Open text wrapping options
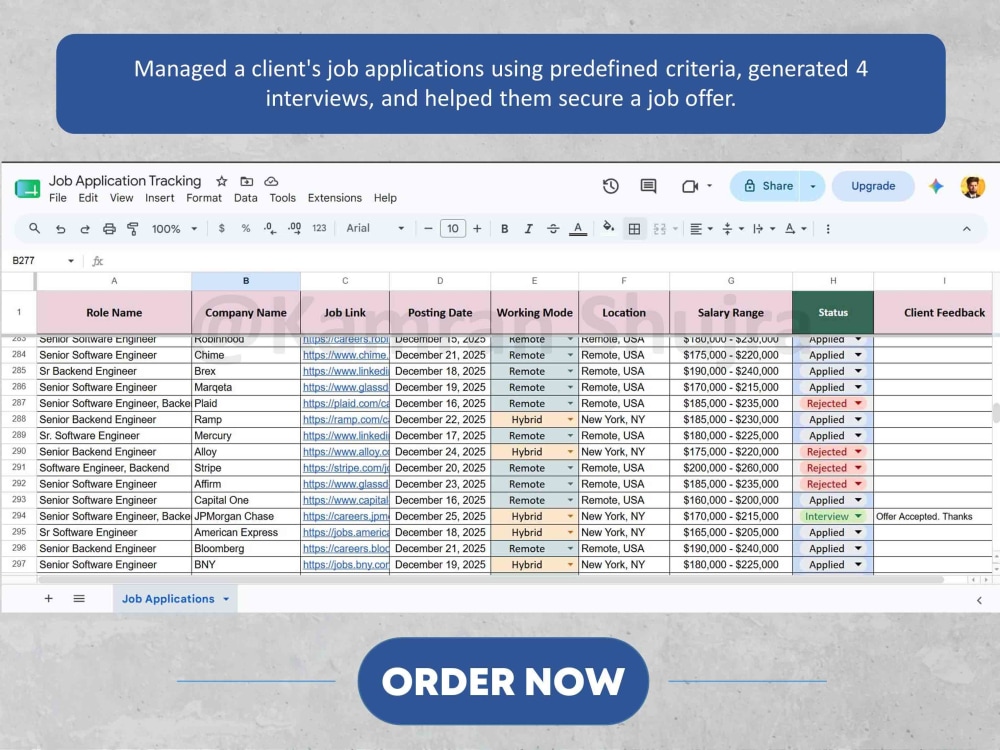 tap(763, 229)
